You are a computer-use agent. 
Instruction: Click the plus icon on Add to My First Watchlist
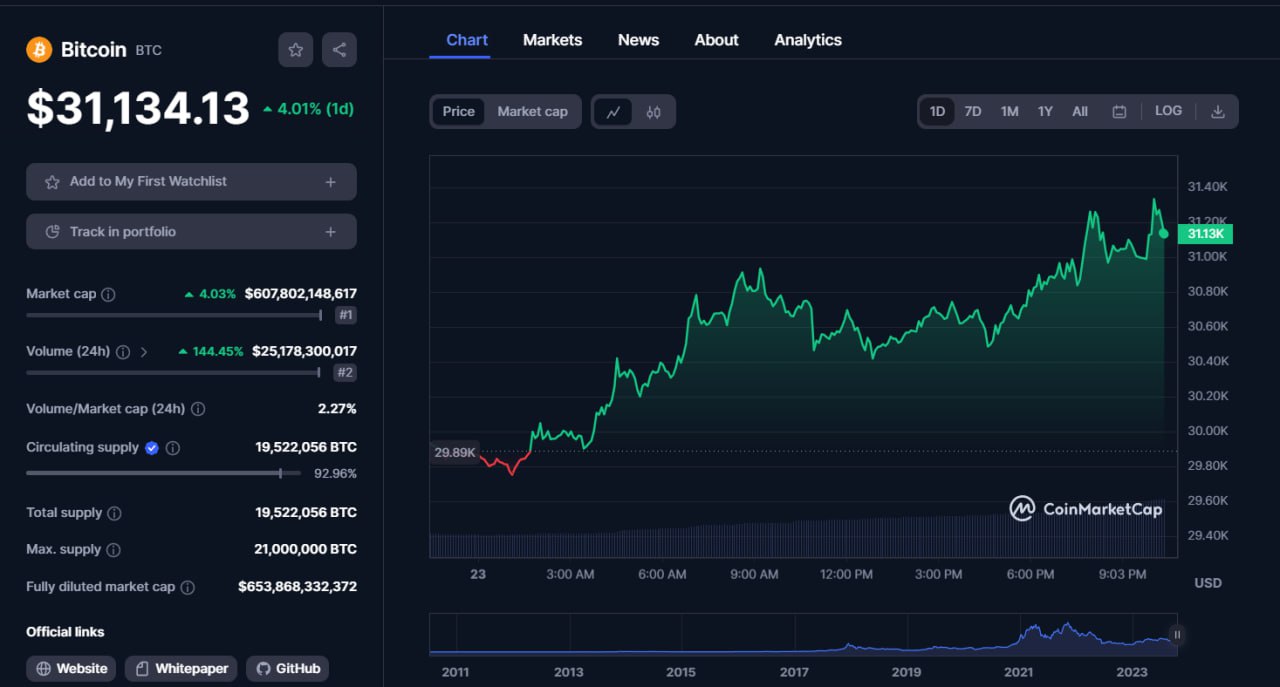330,182
